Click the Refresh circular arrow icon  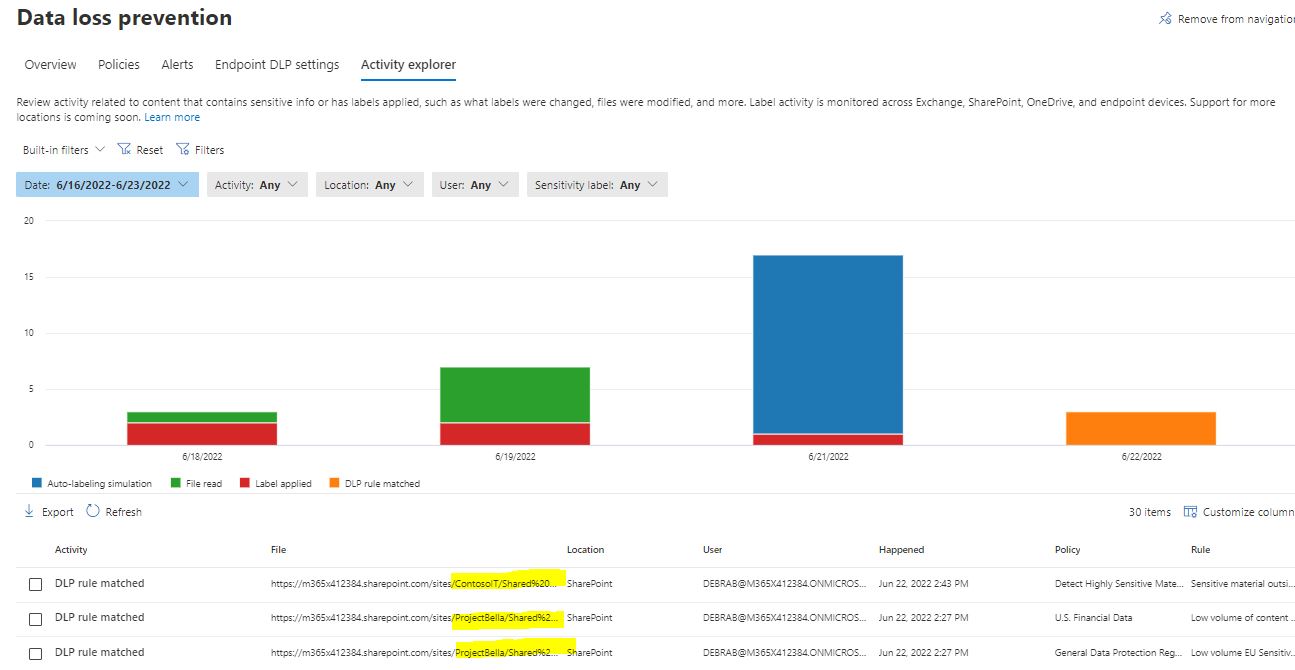[x=93, y=511]
